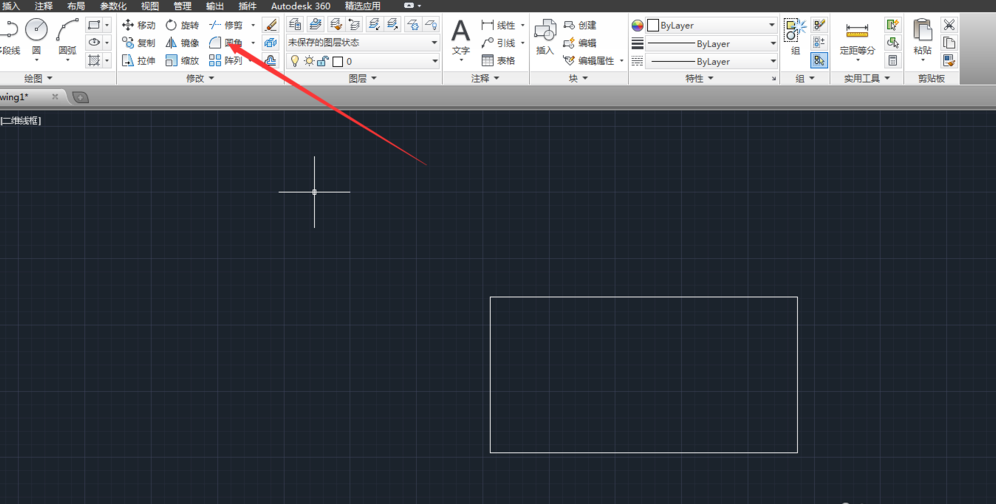
Task: Select the Rectangle drawing tool icon
Action: coord(94,25)
